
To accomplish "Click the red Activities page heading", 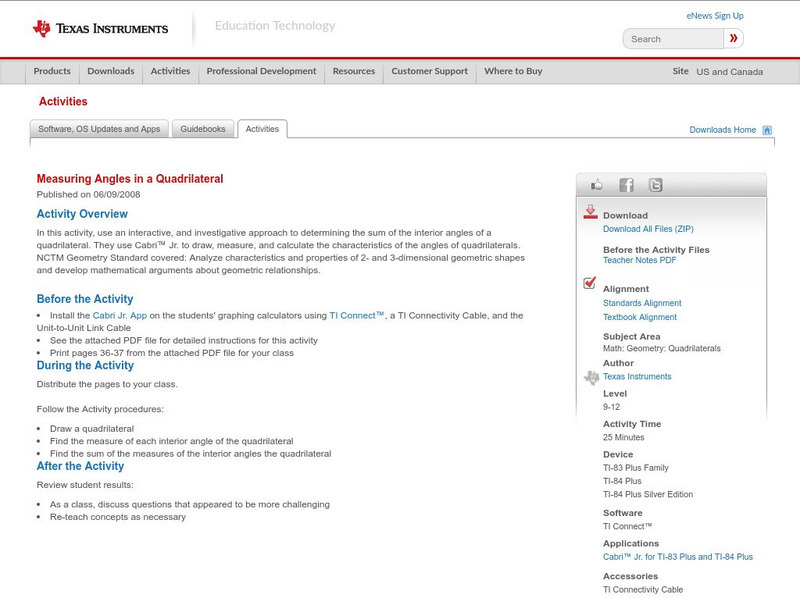I will point(63,102).
